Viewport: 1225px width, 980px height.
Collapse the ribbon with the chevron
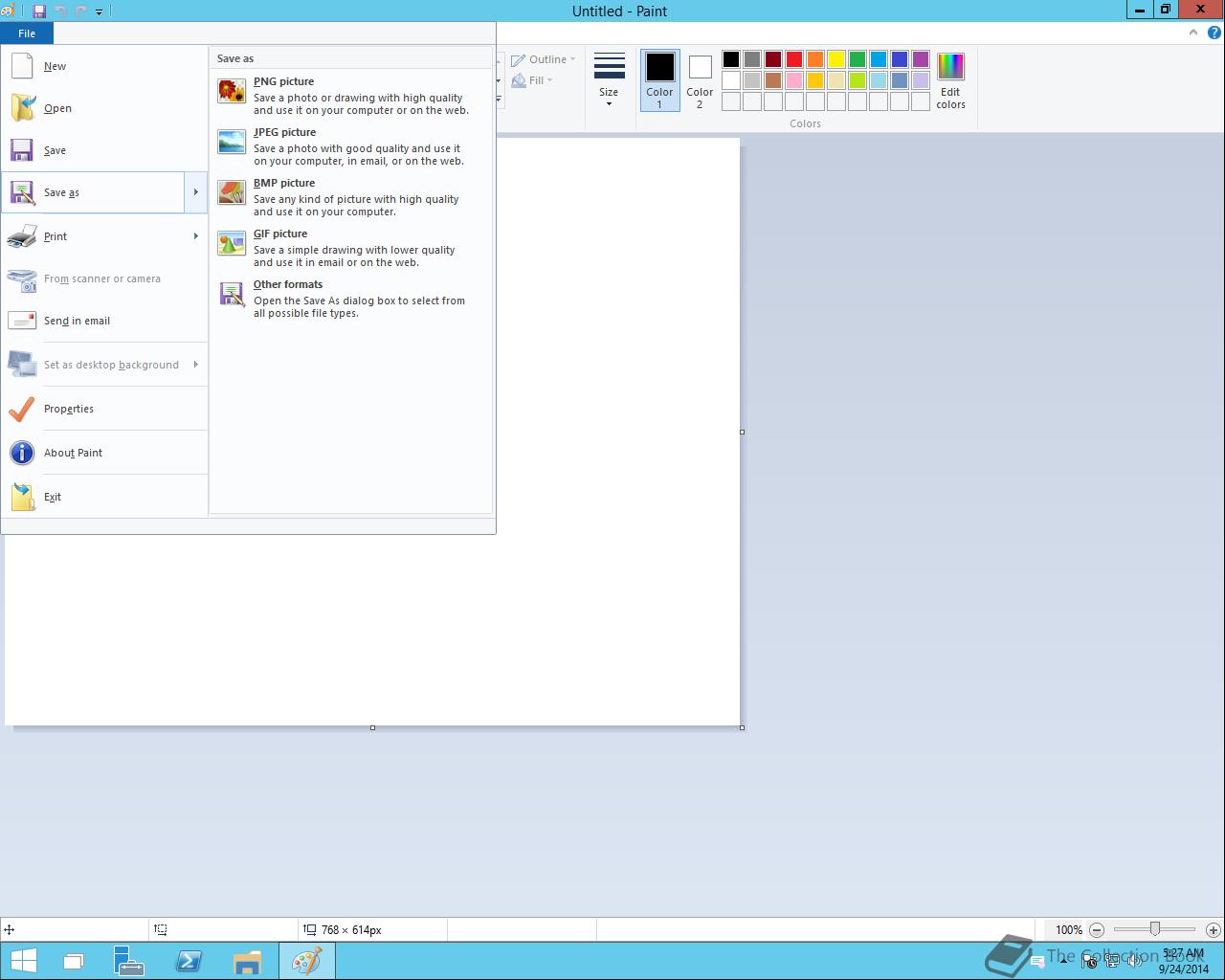coord(1192,33)
